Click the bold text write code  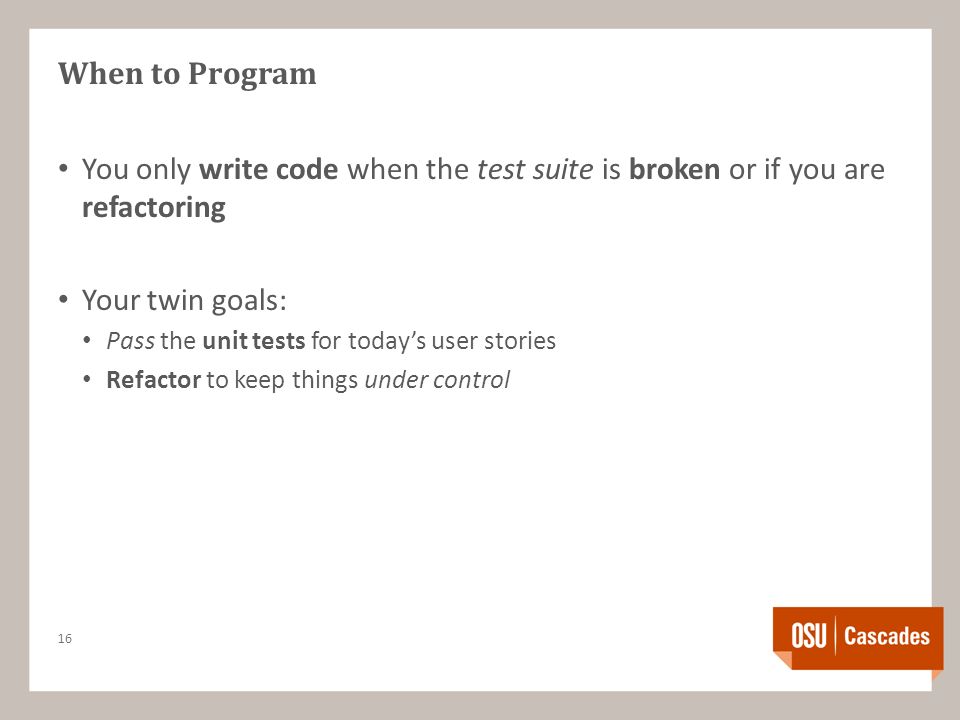pos(268,170)
